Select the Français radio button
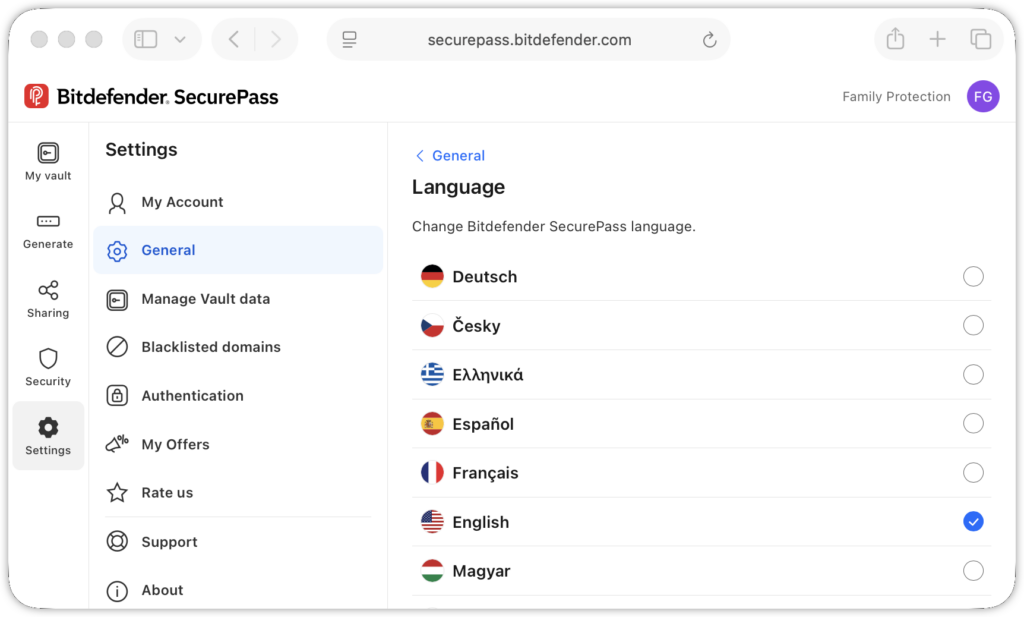1024x617 pixels. click(x=973, y=472)
